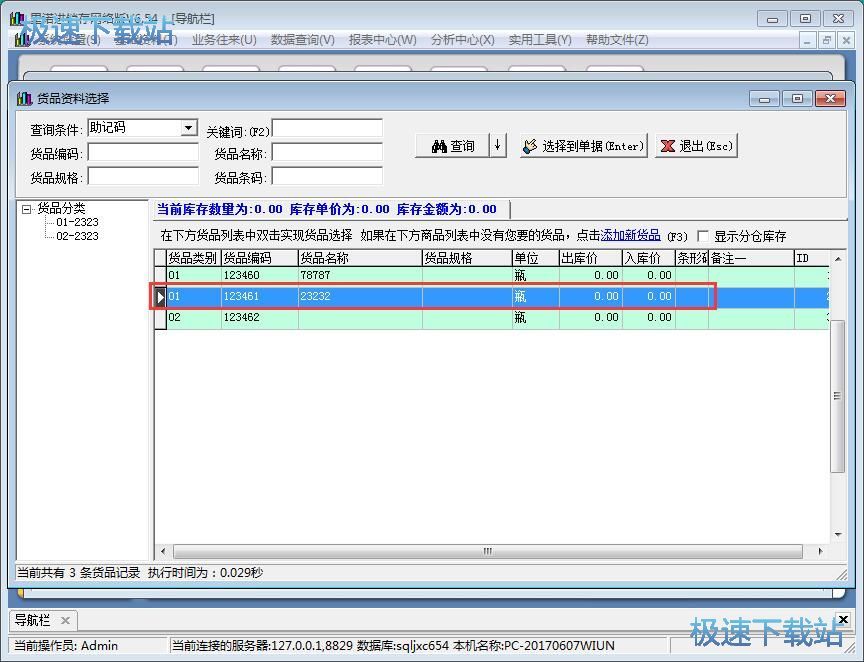Image resolution: width=864 pixels, height=662 pixels.
Task: Click the 备注一 column header
Action: point(751,258)
